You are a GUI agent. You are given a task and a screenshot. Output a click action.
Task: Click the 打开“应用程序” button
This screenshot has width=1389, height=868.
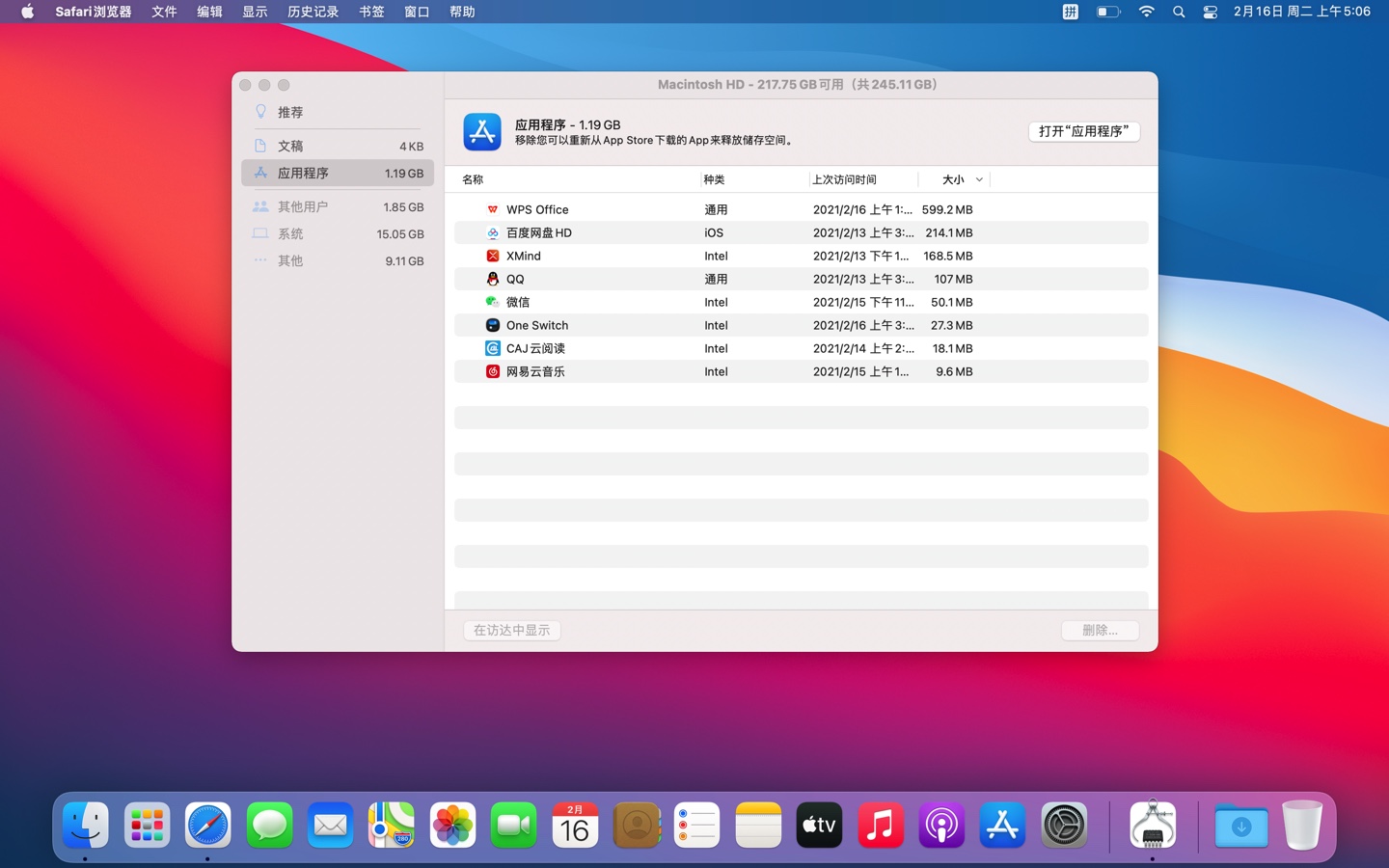coord(1083,131)
